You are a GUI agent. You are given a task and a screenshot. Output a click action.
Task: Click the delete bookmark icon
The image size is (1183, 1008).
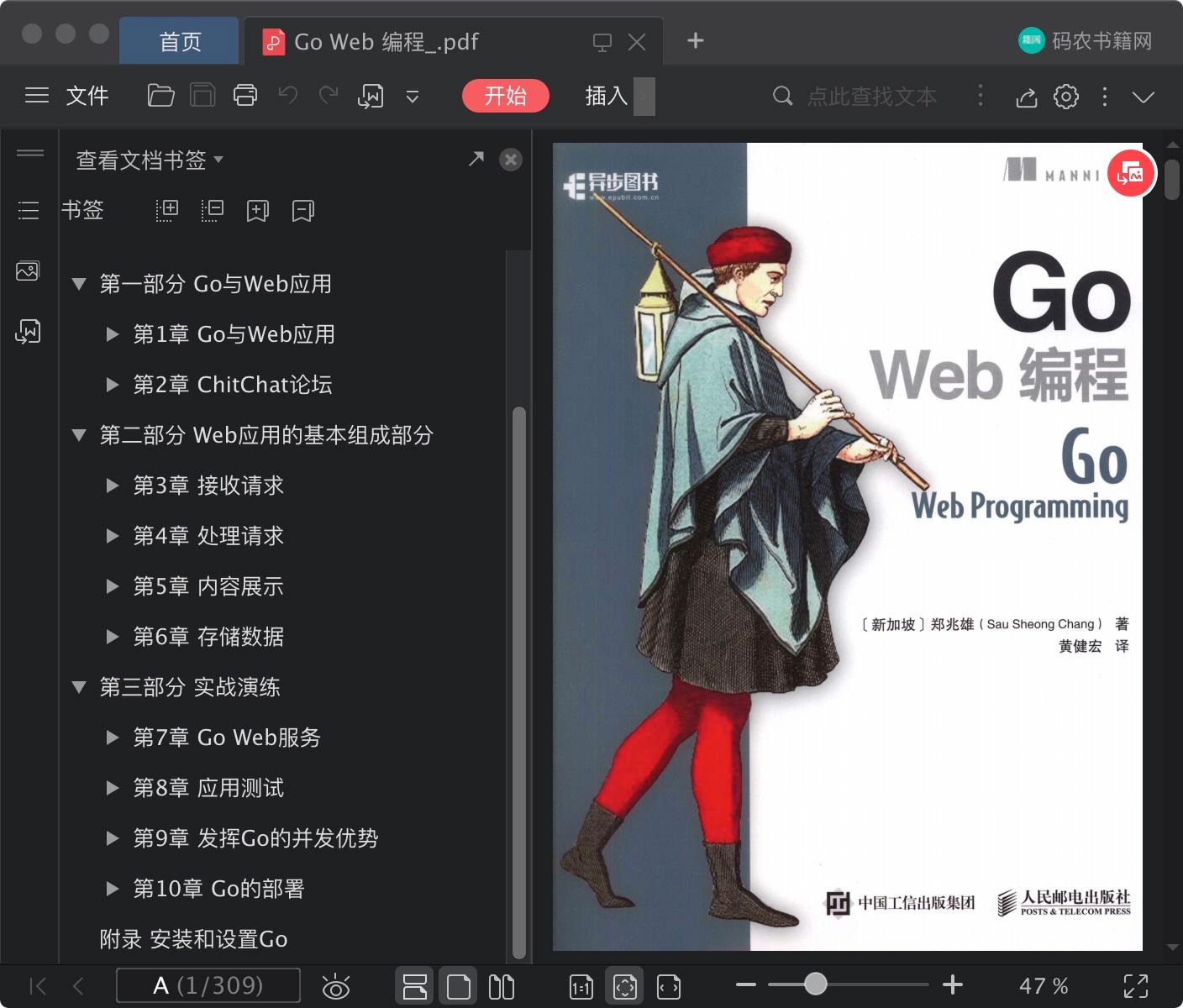coord(302,211)
